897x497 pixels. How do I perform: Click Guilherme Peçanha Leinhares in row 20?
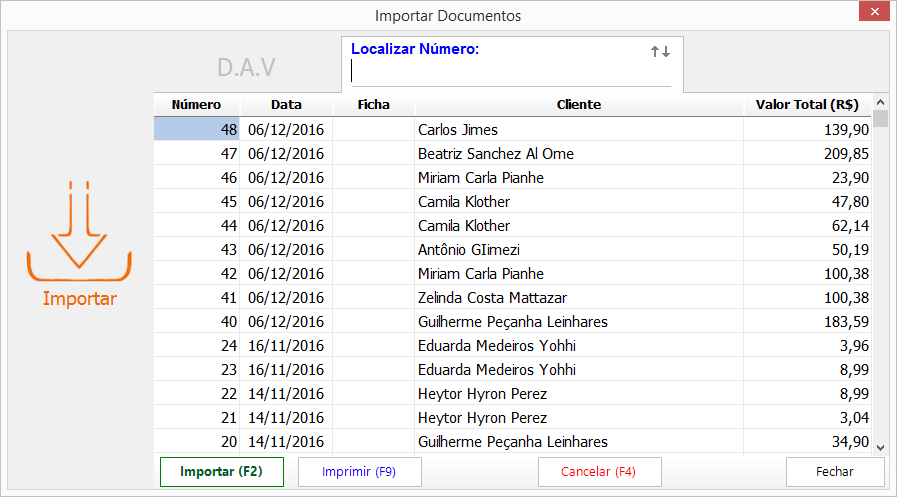[x=513, y=442]
